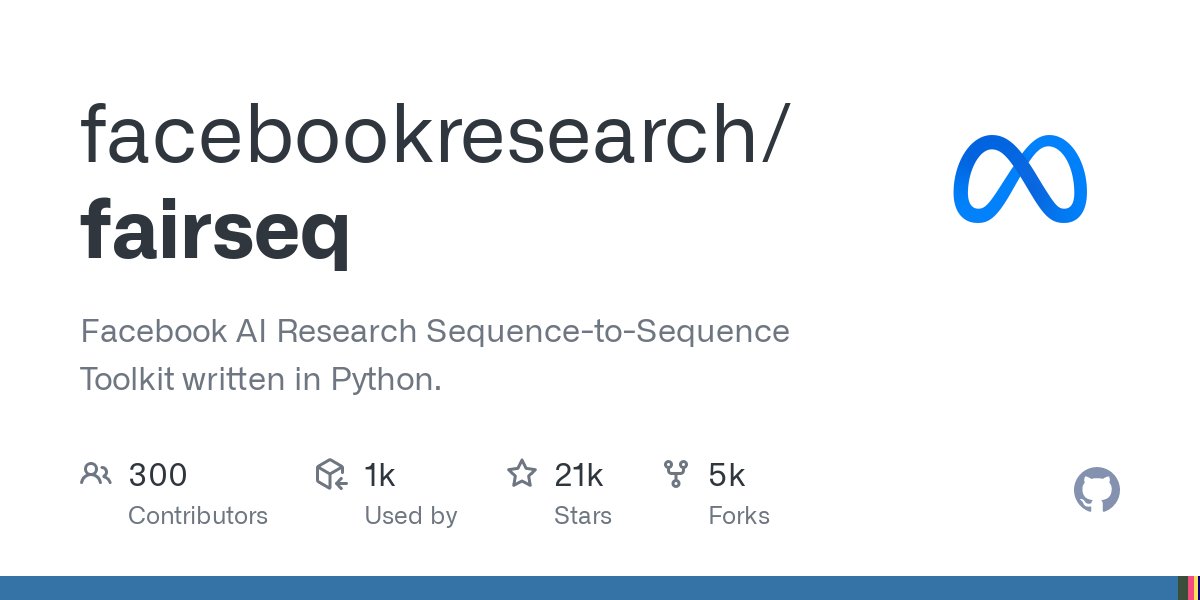Click the 1k used-by count
Screen dimensions: 1200x600
pyautogui.click(x=380, y=475)
